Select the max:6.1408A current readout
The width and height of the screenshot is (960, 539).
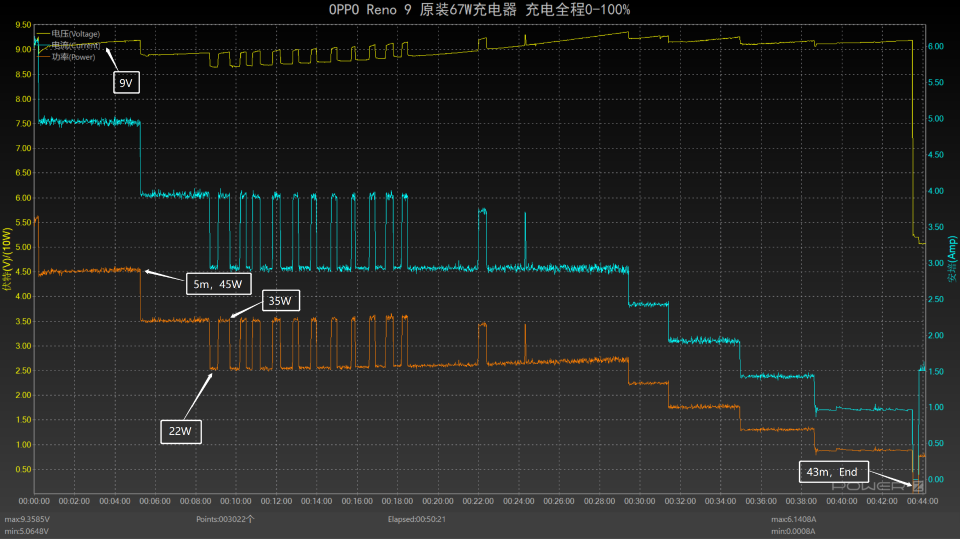tap(793, 519)
